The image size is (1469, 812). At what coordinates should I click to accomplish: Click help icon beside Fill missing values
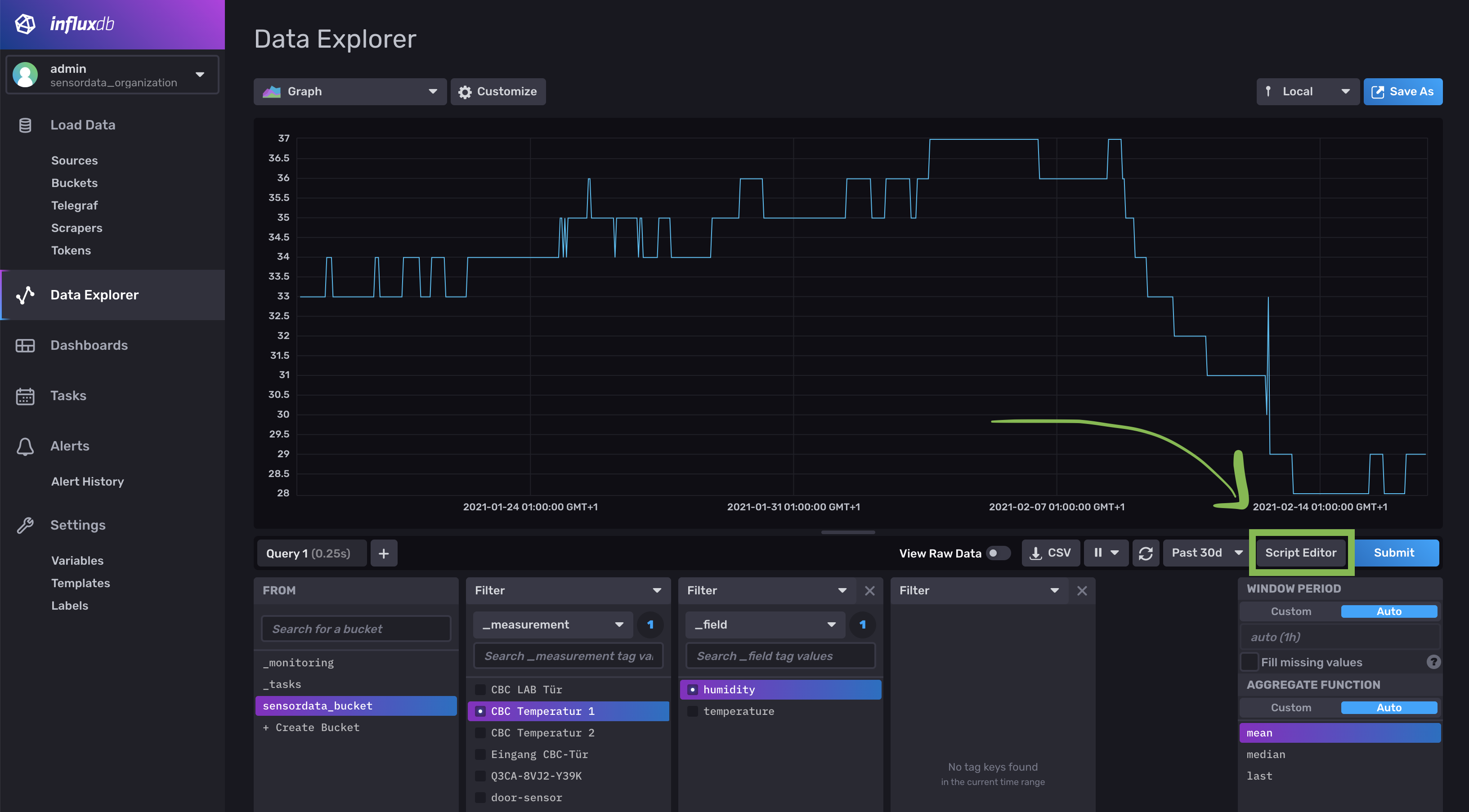tap(1433, 662)
